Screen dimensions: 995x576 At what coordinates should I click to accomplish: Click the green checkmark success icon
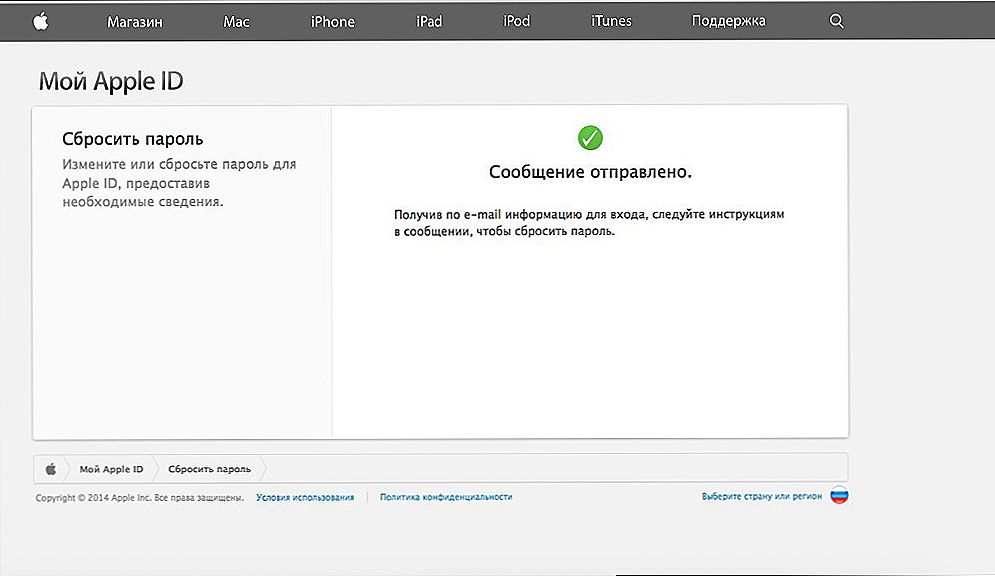(590, 137)
